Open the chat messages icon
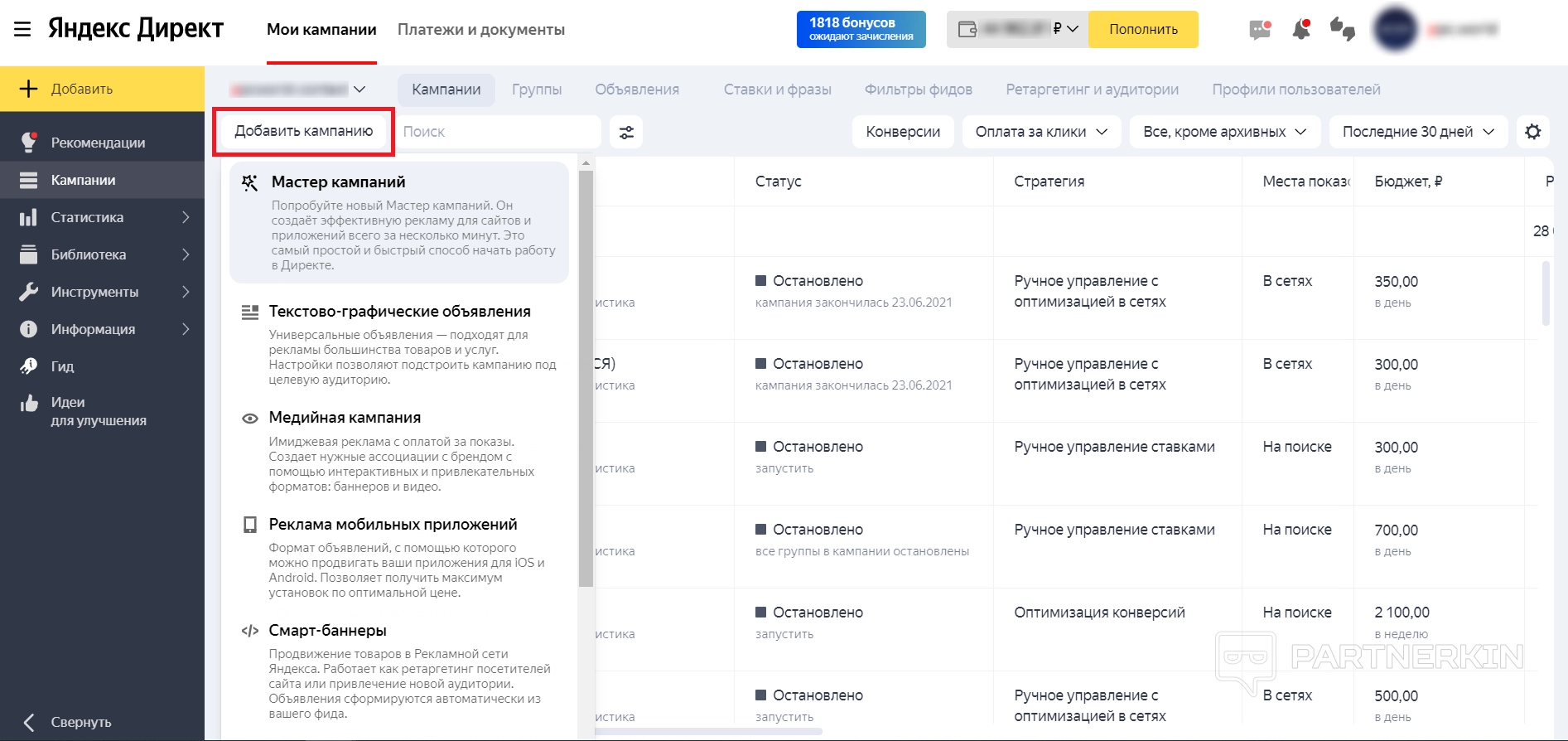This screenshot has height=741, width=1568. [x=1260, y=30]
